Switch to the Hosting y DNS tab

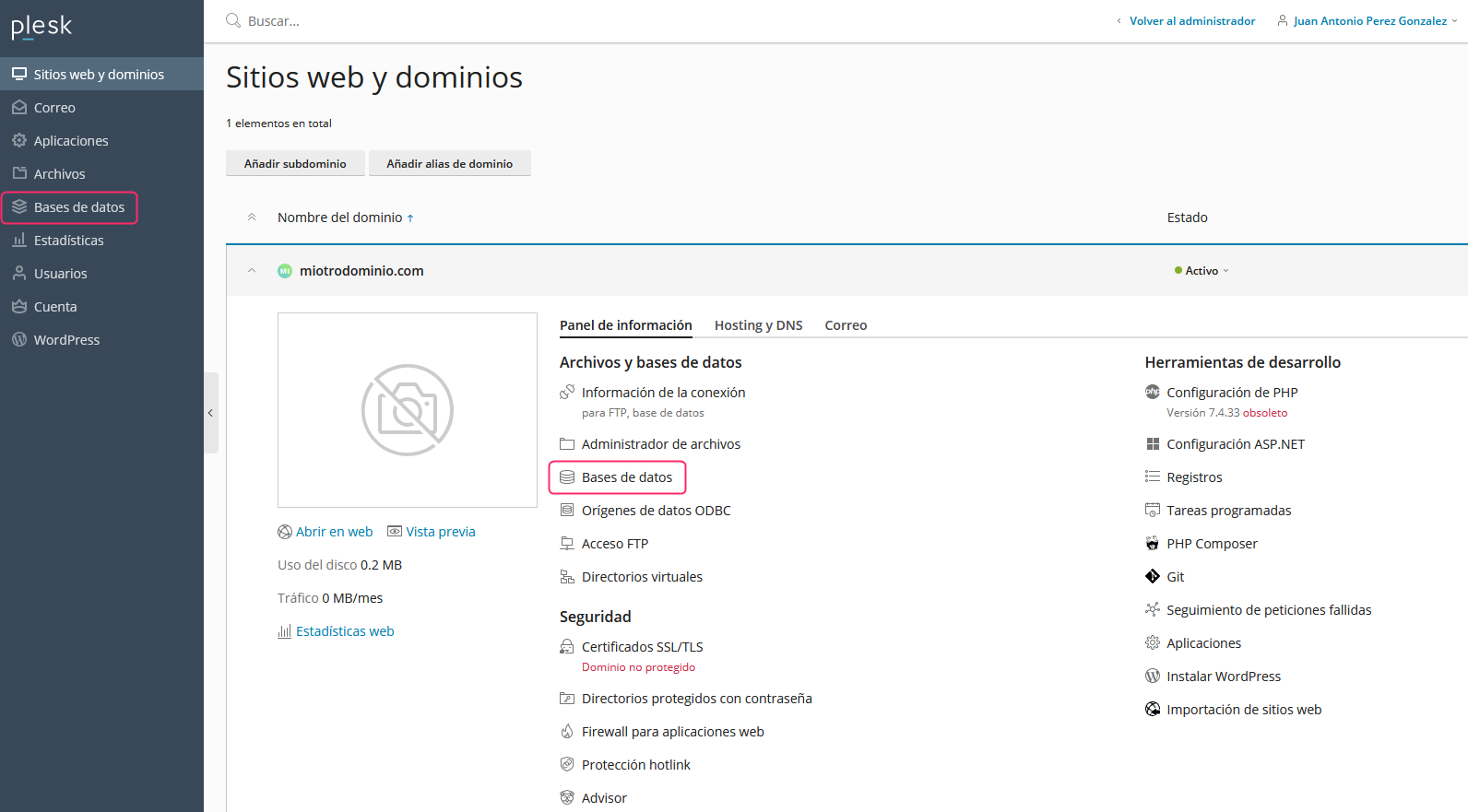[x=758, y=325]
